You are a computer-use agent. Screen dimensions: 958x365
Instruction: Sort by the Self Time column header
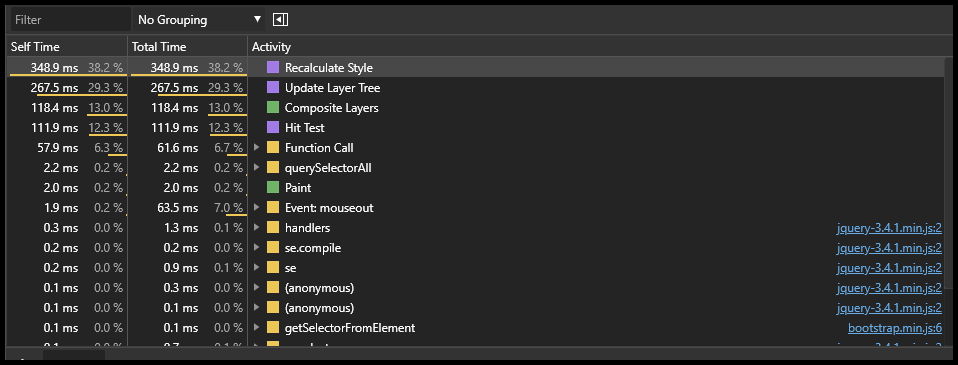67,46
